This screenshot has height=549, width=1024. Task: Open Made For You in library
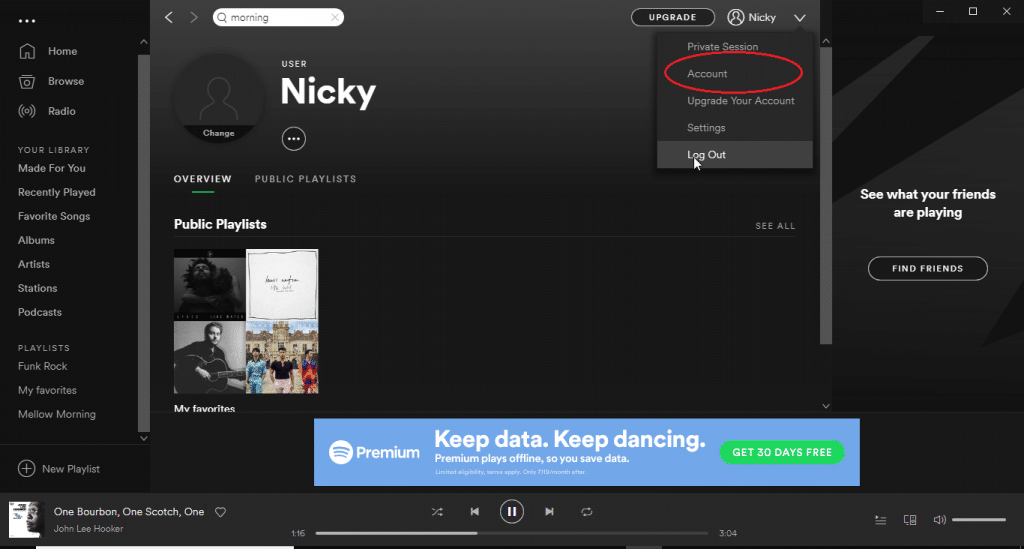coord(52,168)
